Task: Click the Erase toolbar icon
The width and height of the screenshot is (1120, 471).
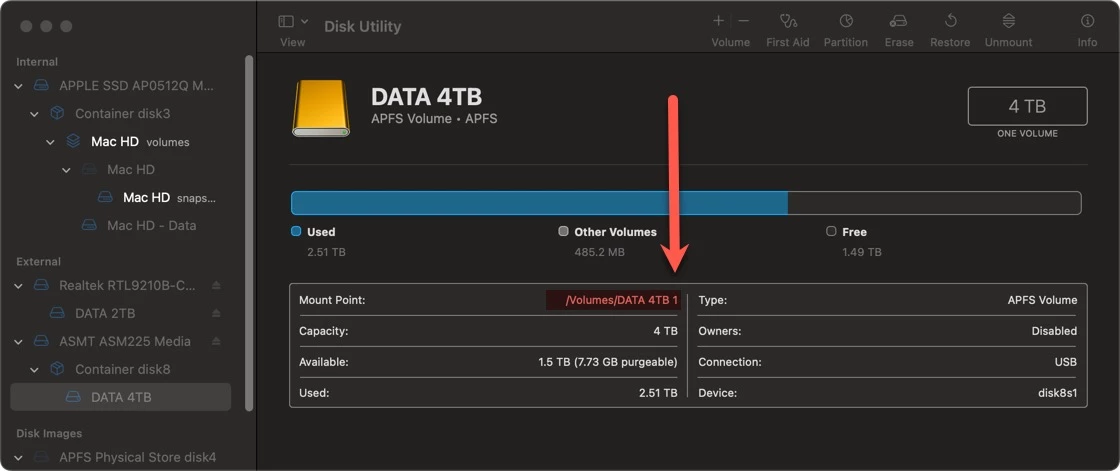Action: click(x=899, y=21)
